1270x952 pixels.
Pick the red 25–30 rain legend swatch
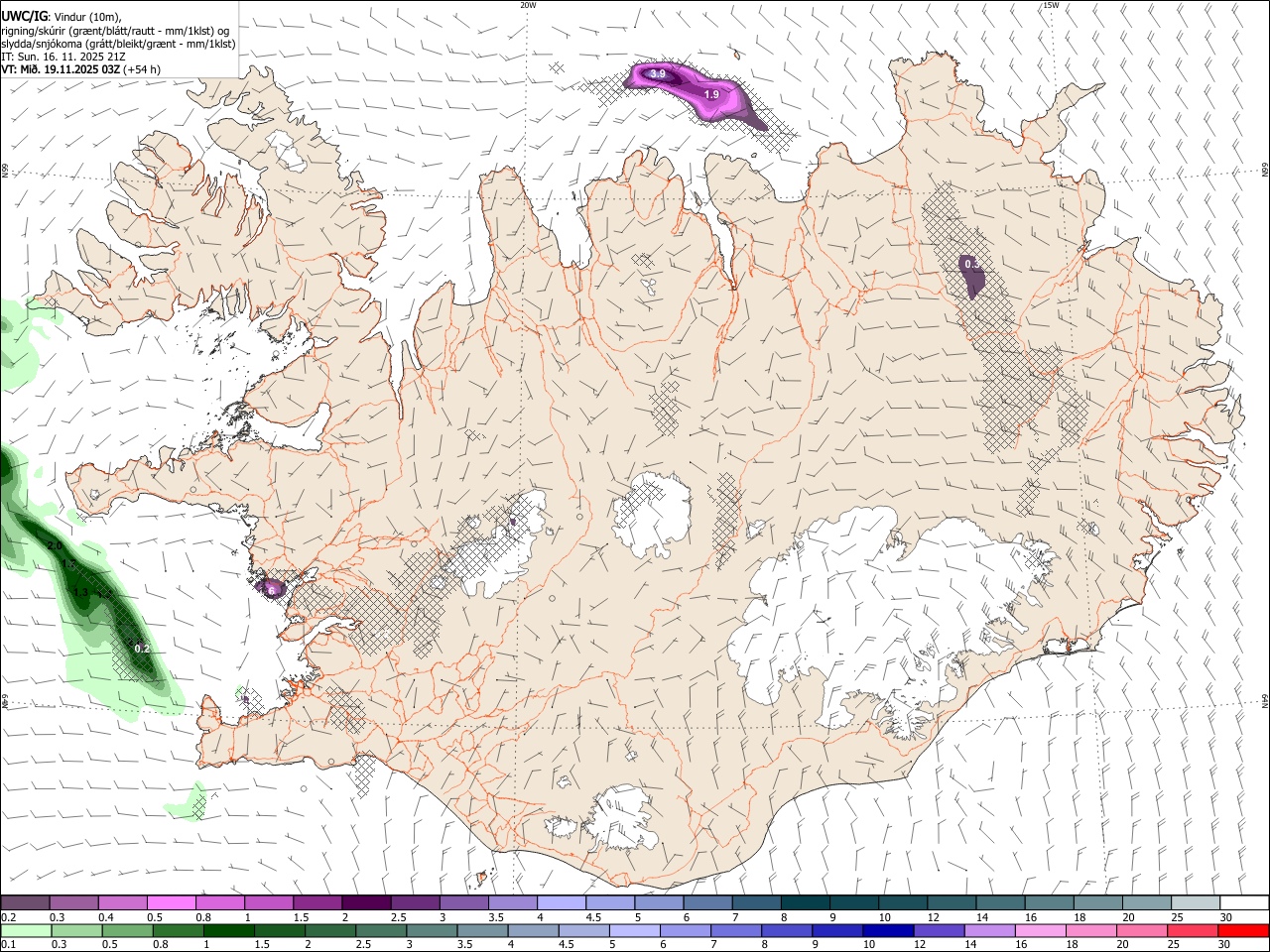(1194, 930)
